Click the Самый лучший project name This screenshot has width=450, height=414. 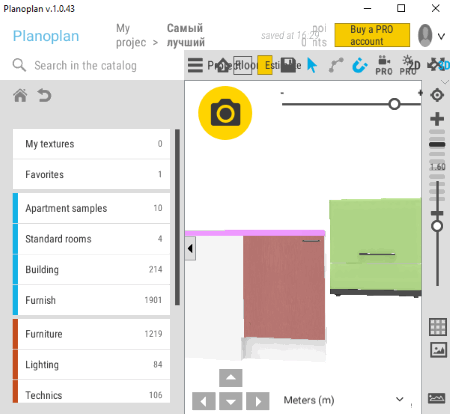pyautogui.click(x=186, y=35)
